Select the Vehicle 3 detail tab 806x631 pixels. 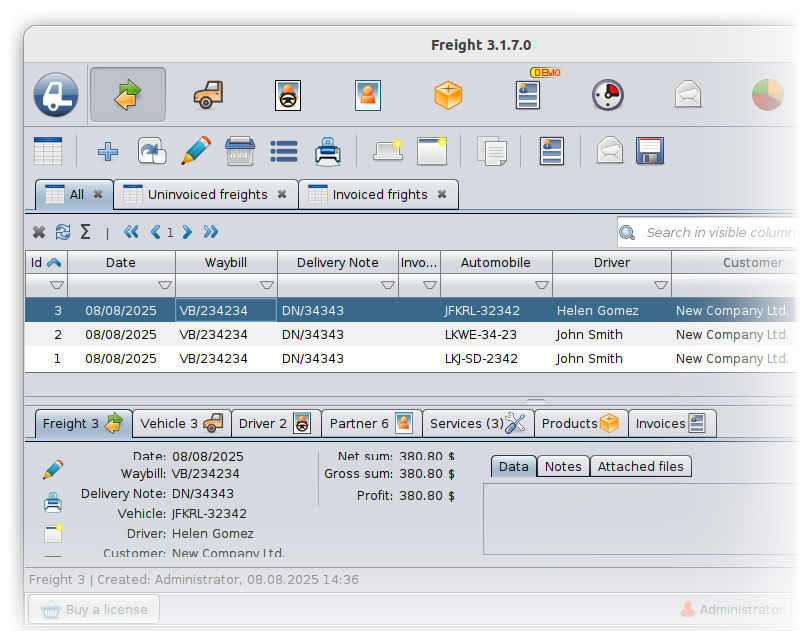pyautogui.click(x=182, y=423)
